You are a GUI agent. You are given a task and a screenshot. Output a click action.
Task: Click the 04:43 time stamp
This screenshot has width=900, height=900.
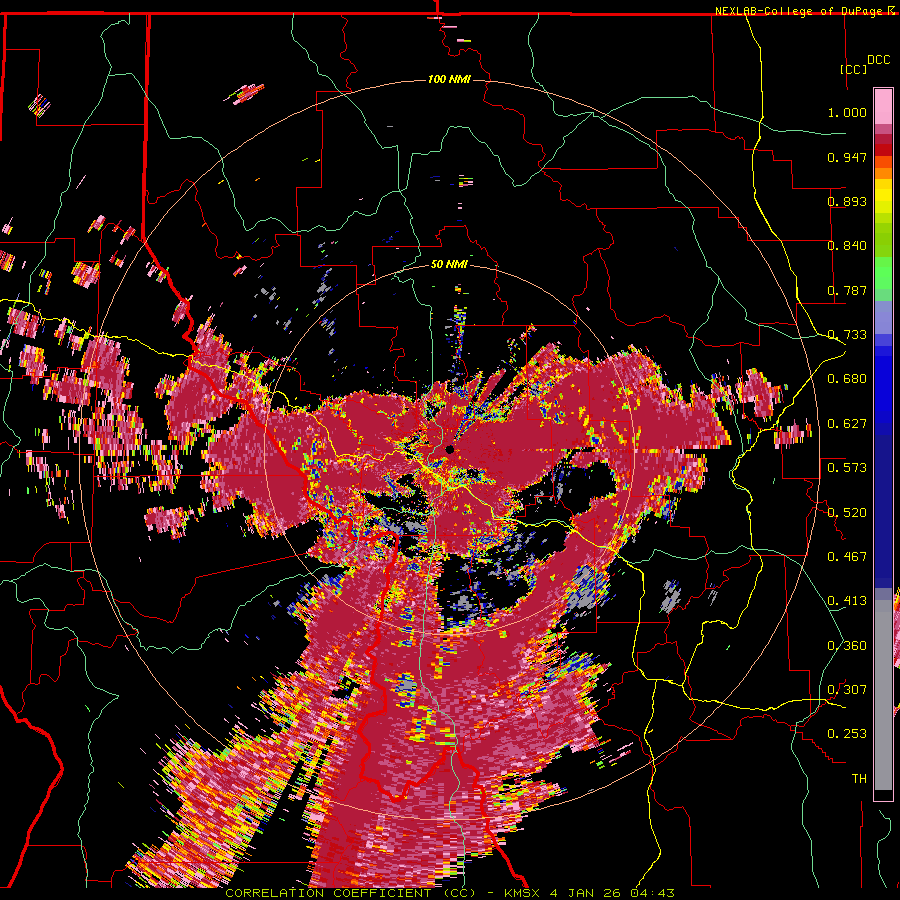(x=652, y=893)
